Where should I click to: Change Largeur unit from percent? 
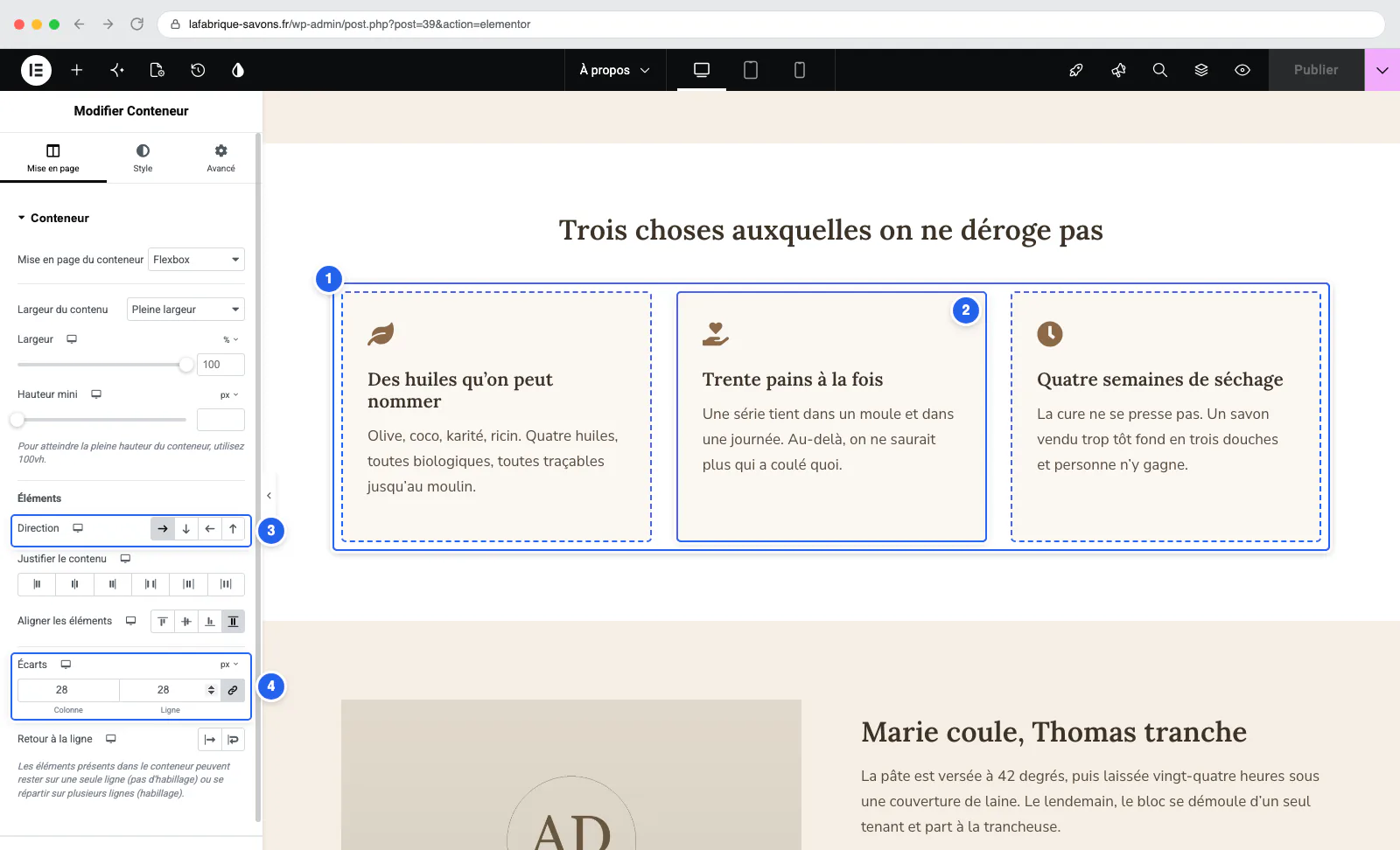(230, 339)
